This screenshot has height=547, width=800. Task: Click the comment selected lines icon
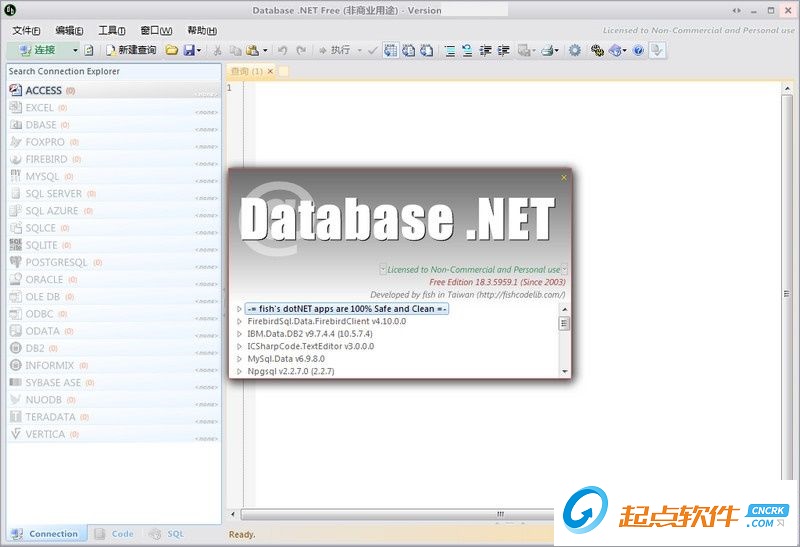click(x=449, y=50)
